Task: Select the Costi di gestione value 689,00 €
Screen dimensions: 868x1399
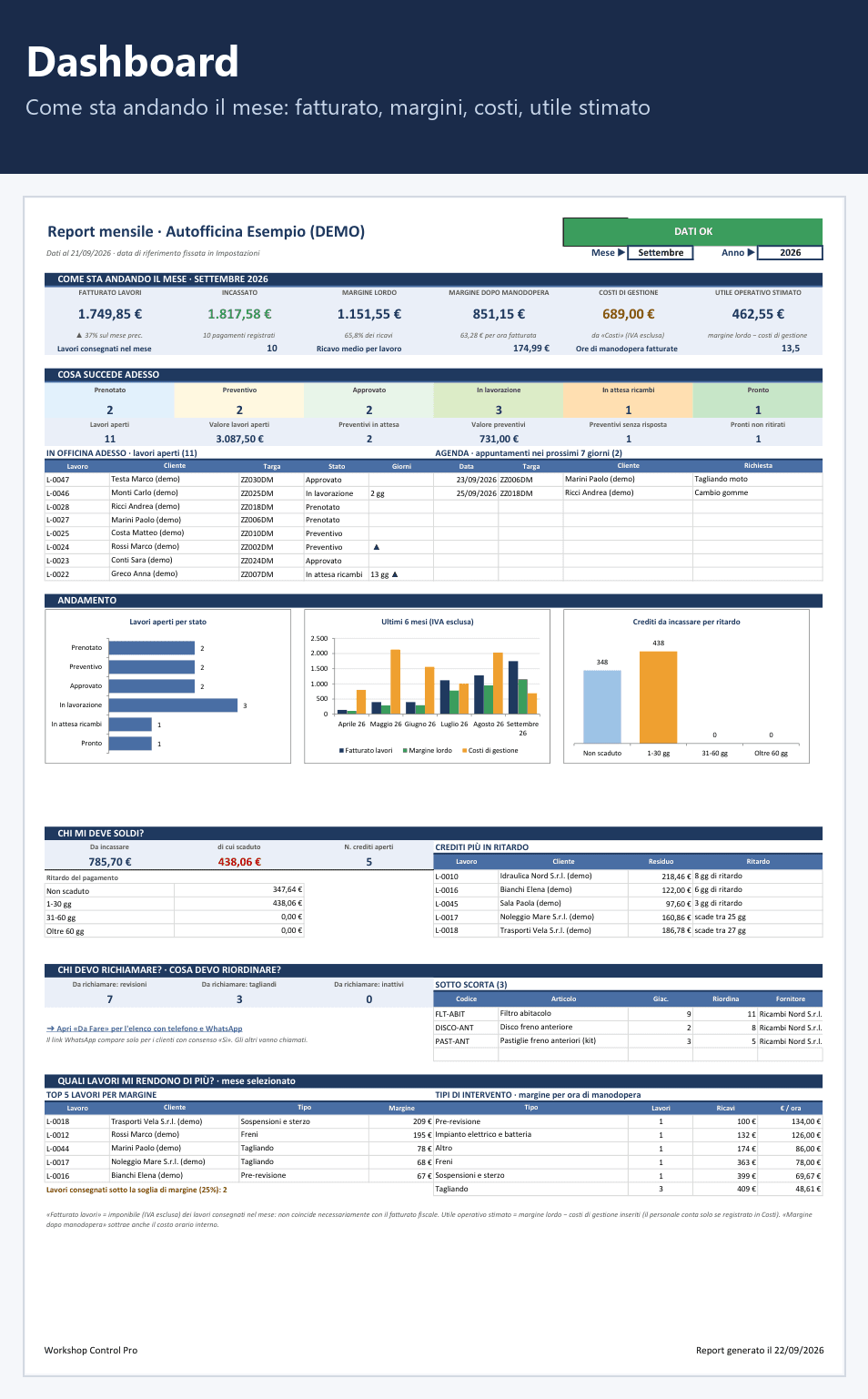Action: (629, 314)
